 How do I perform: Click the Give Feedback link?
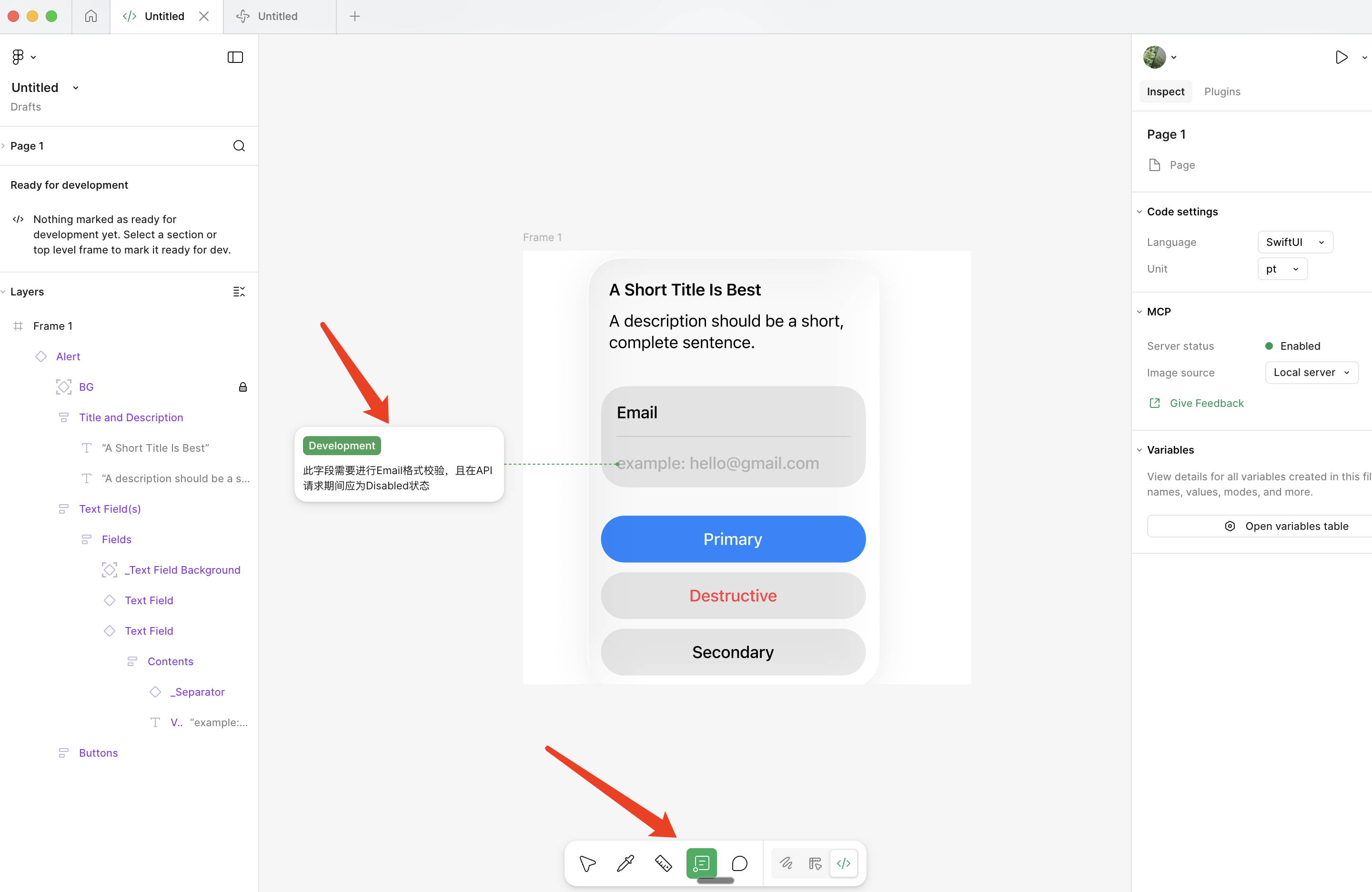1207,403
